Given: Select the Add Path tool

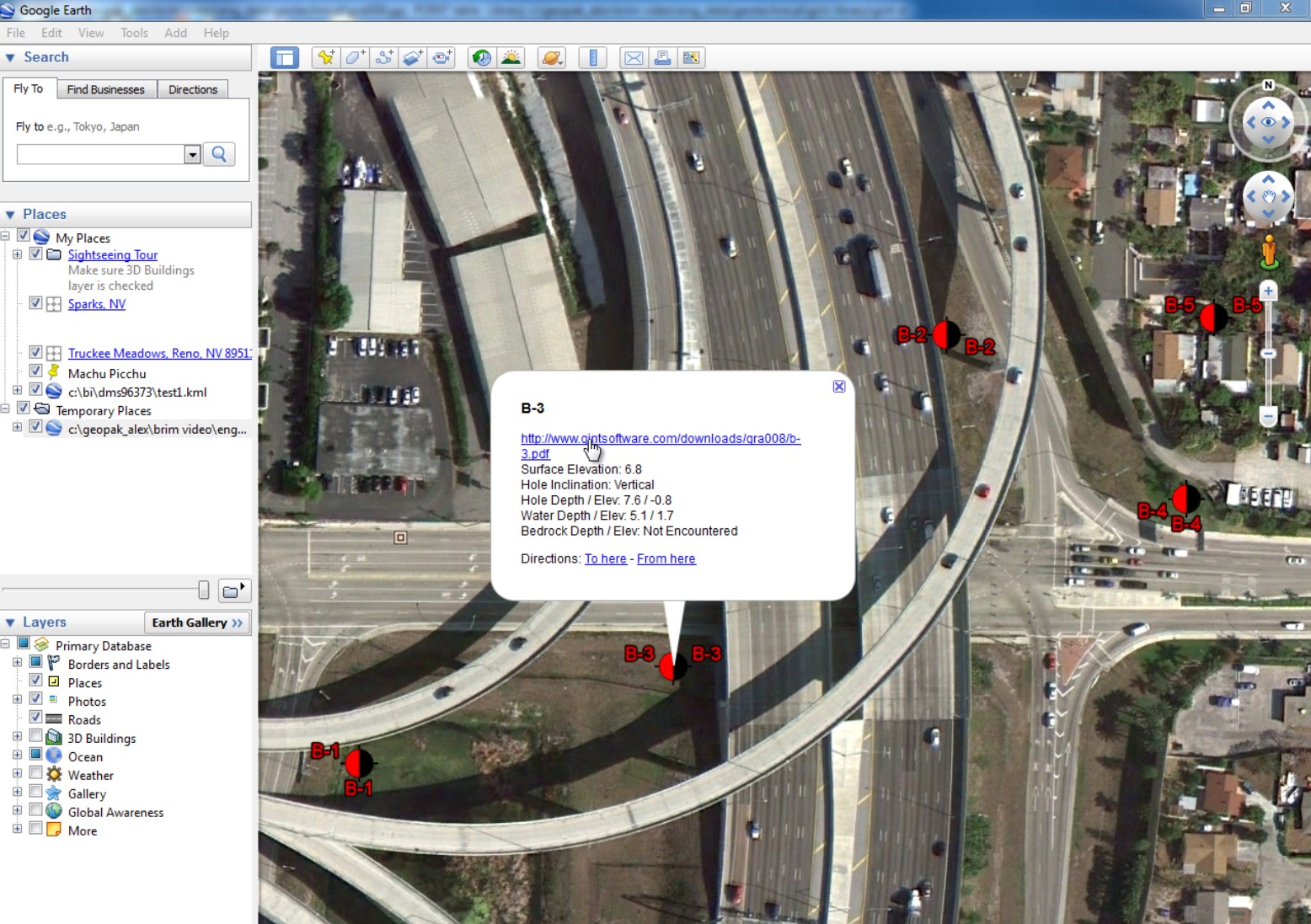Looking at the screenshot, I should pos(384,57).
